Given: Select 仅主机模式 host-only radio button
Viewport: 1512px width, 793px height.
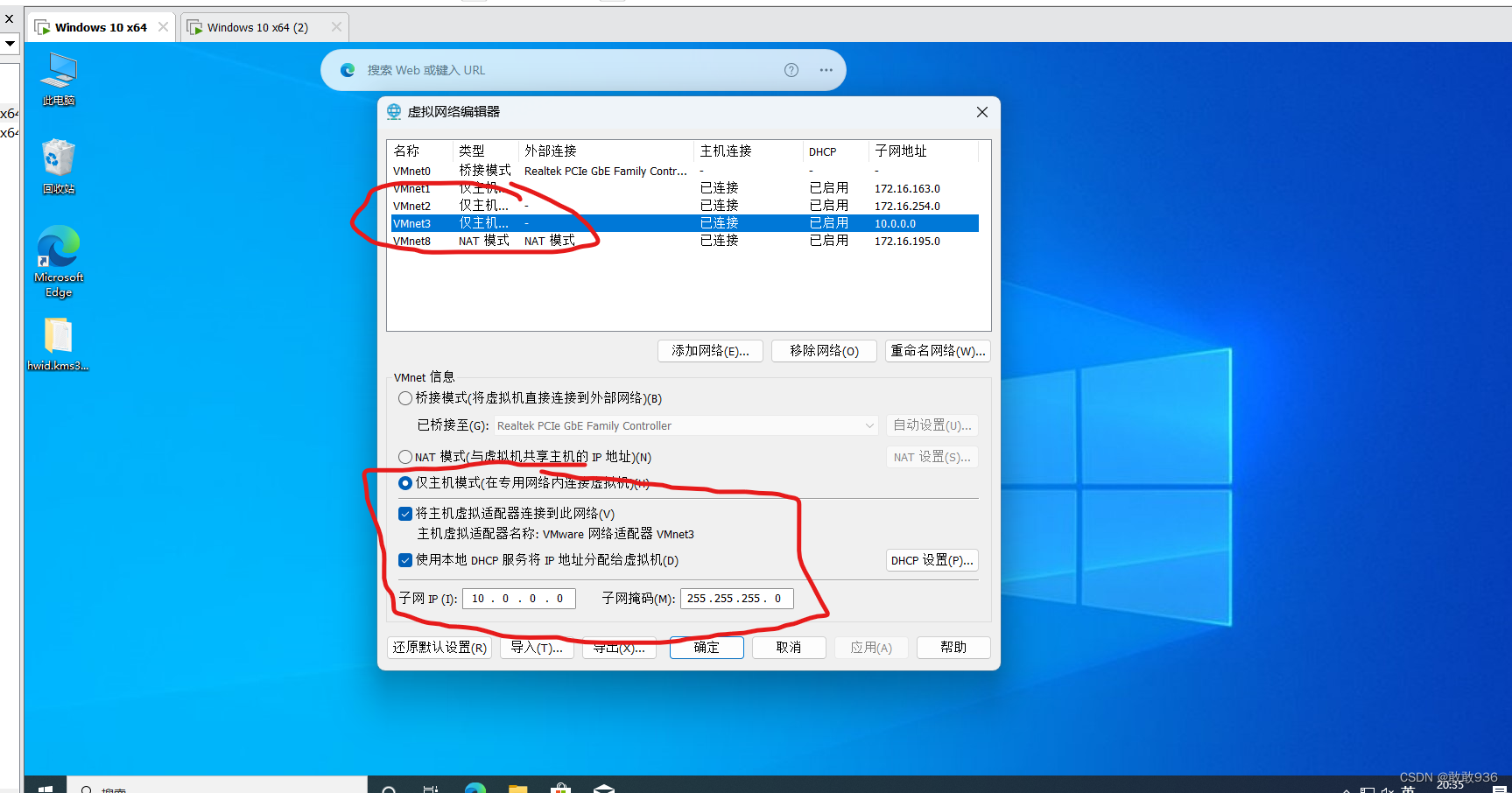Looking at the screenshot, I should 405,483.
